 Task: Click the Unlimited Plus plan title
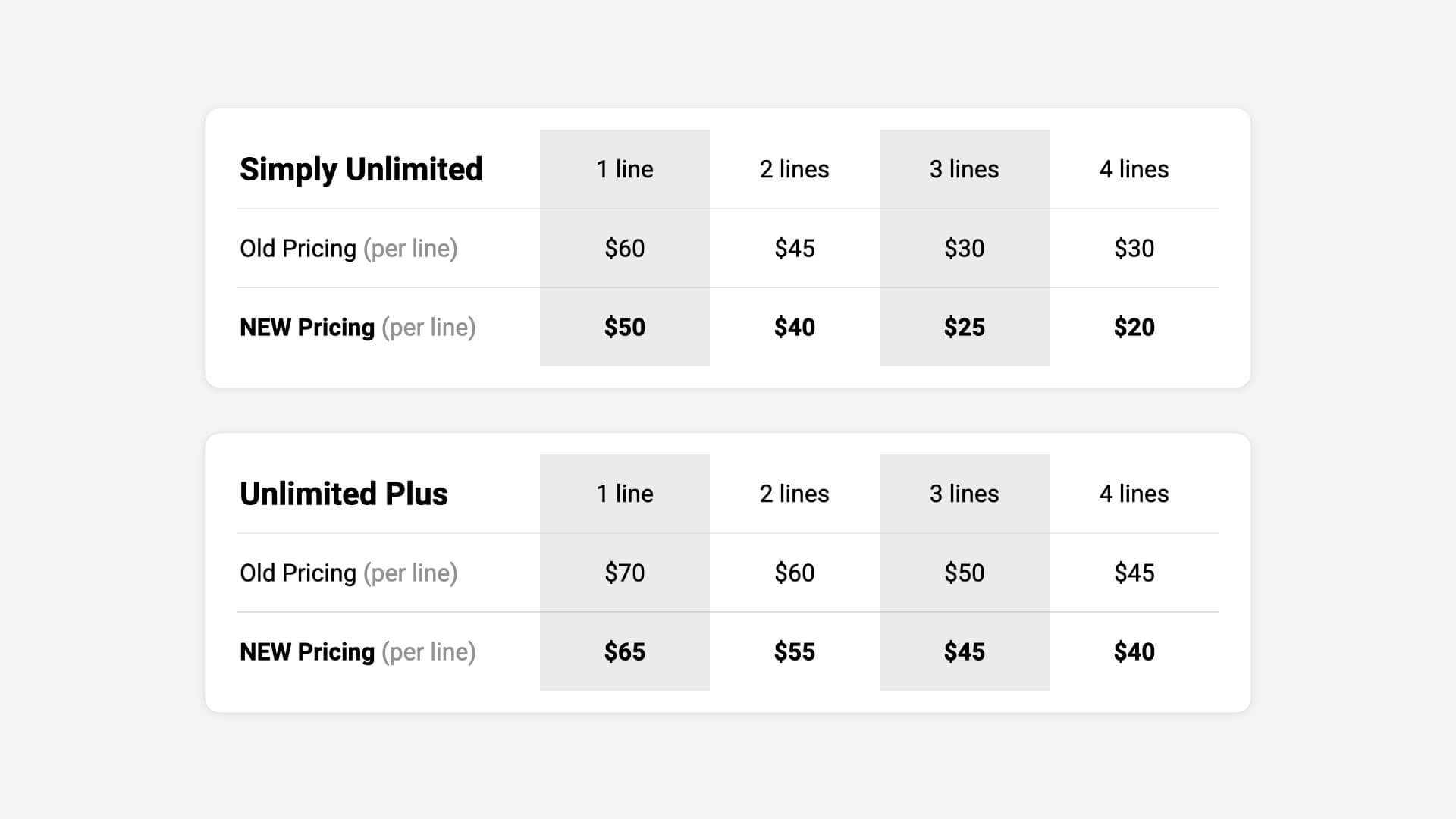point(344,494)
